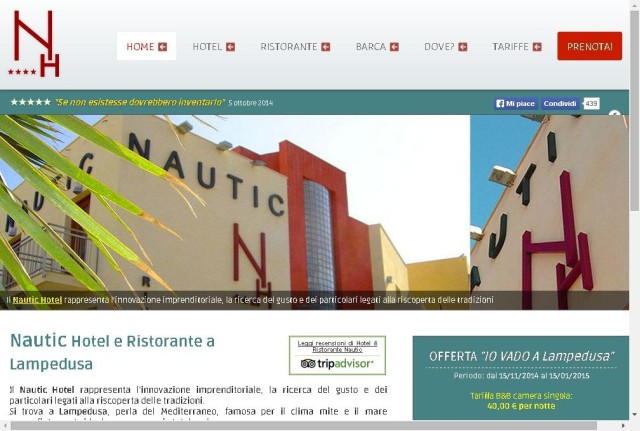640x431 pixels.
Task: Click the review date '5 ottobre 2014'
Action: pyautogui.click(x=251, y=103)
